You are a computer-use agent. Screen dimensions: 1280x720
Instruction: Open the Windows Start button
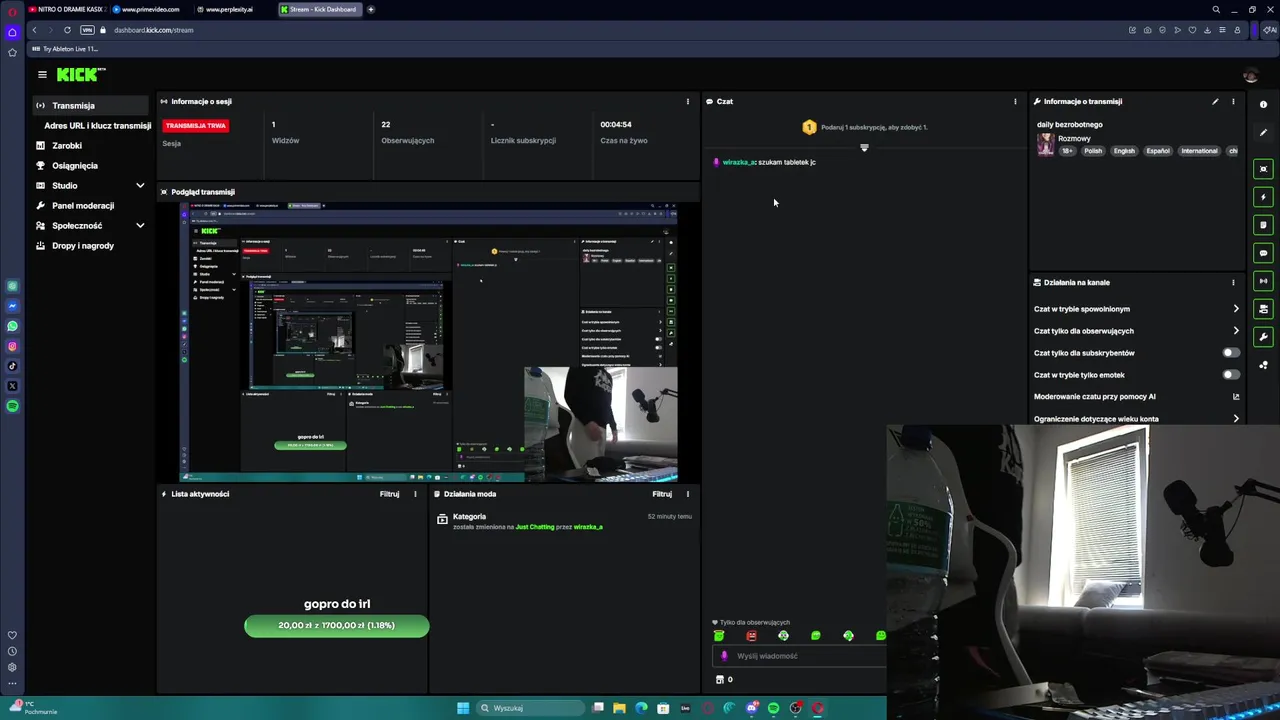[463, 708]
